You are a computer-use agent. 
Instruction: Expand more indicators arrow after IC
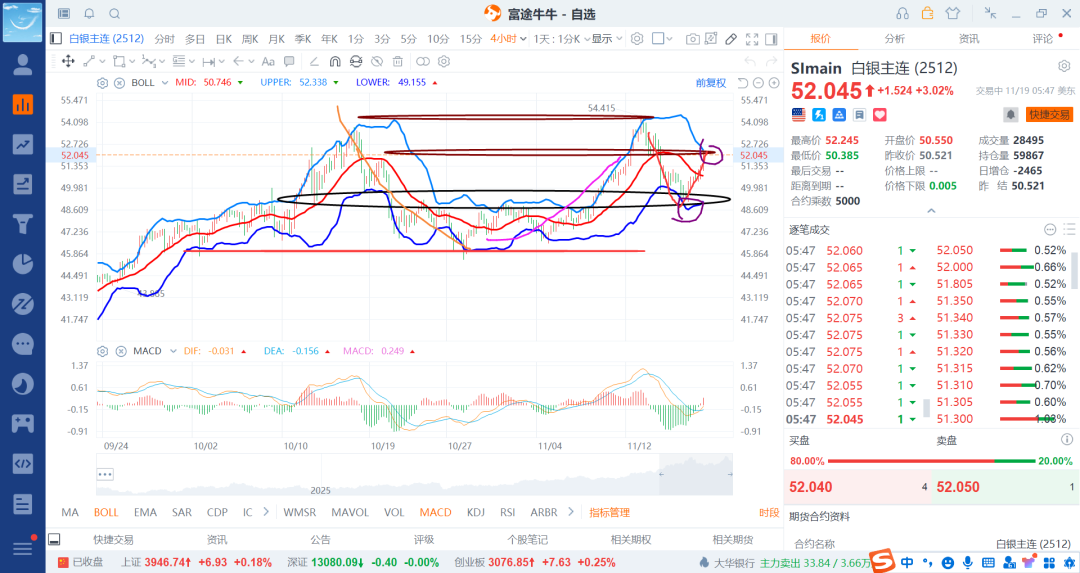point(266,512)
